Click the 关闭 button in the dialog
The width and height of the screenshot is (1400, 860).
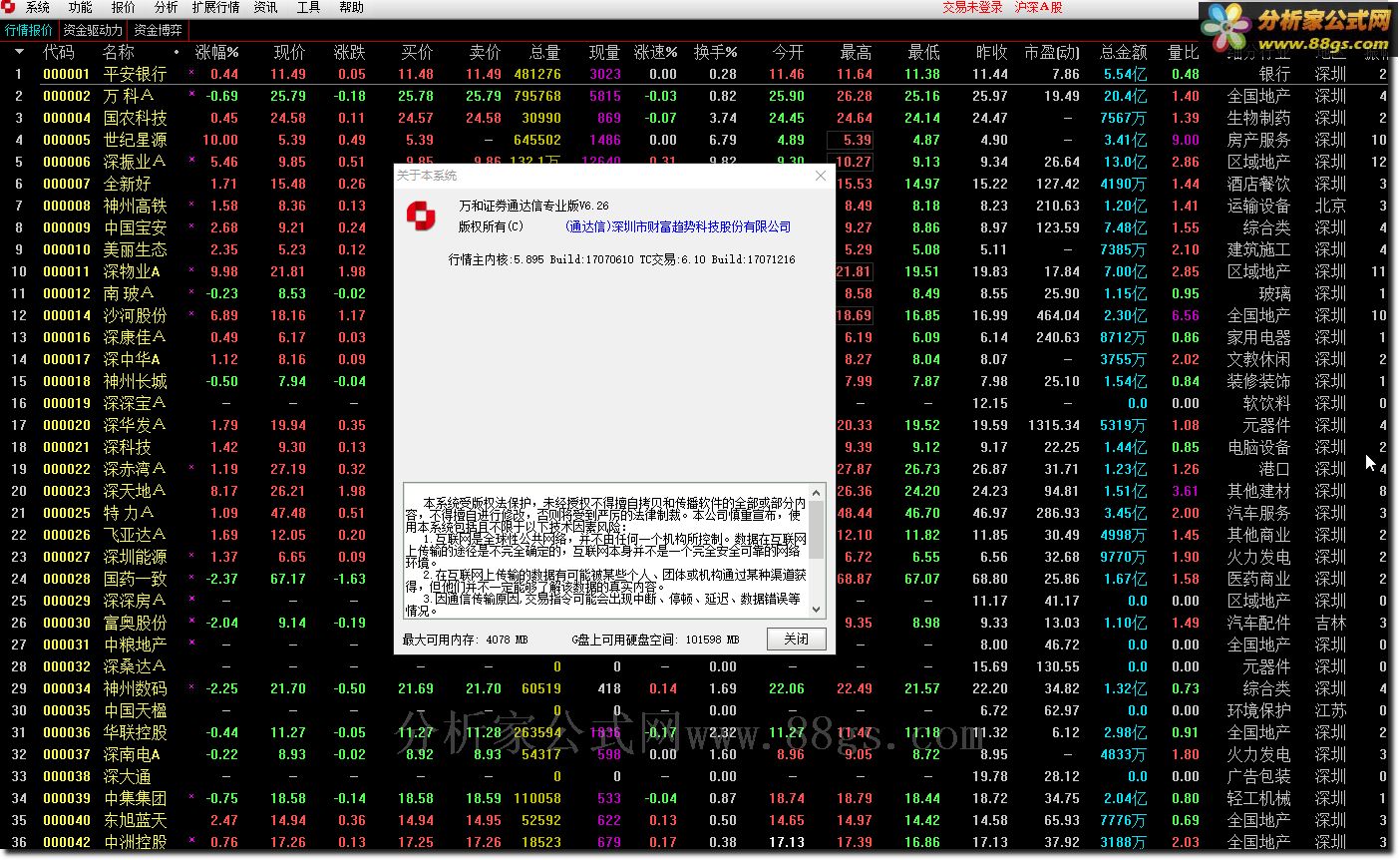point(796,639)
